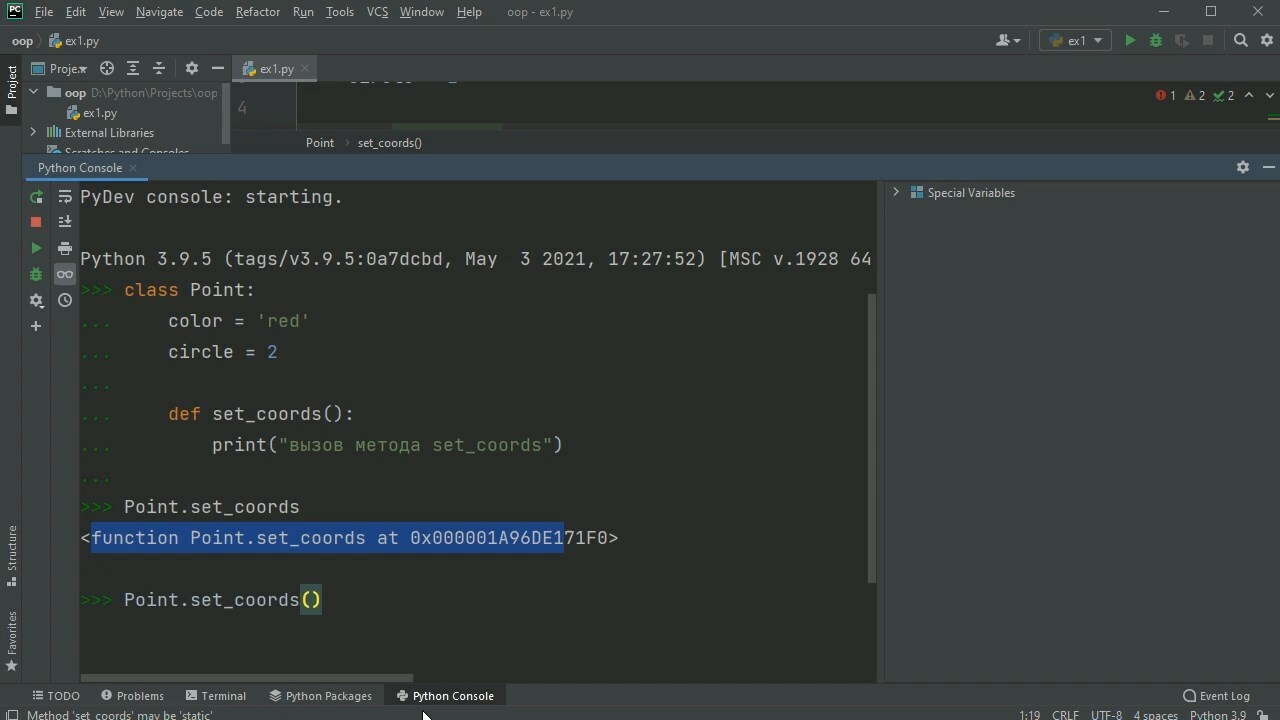1280x720 pixels.
Task: Toggle Structure tool window side tab
Action: [11, 558]
